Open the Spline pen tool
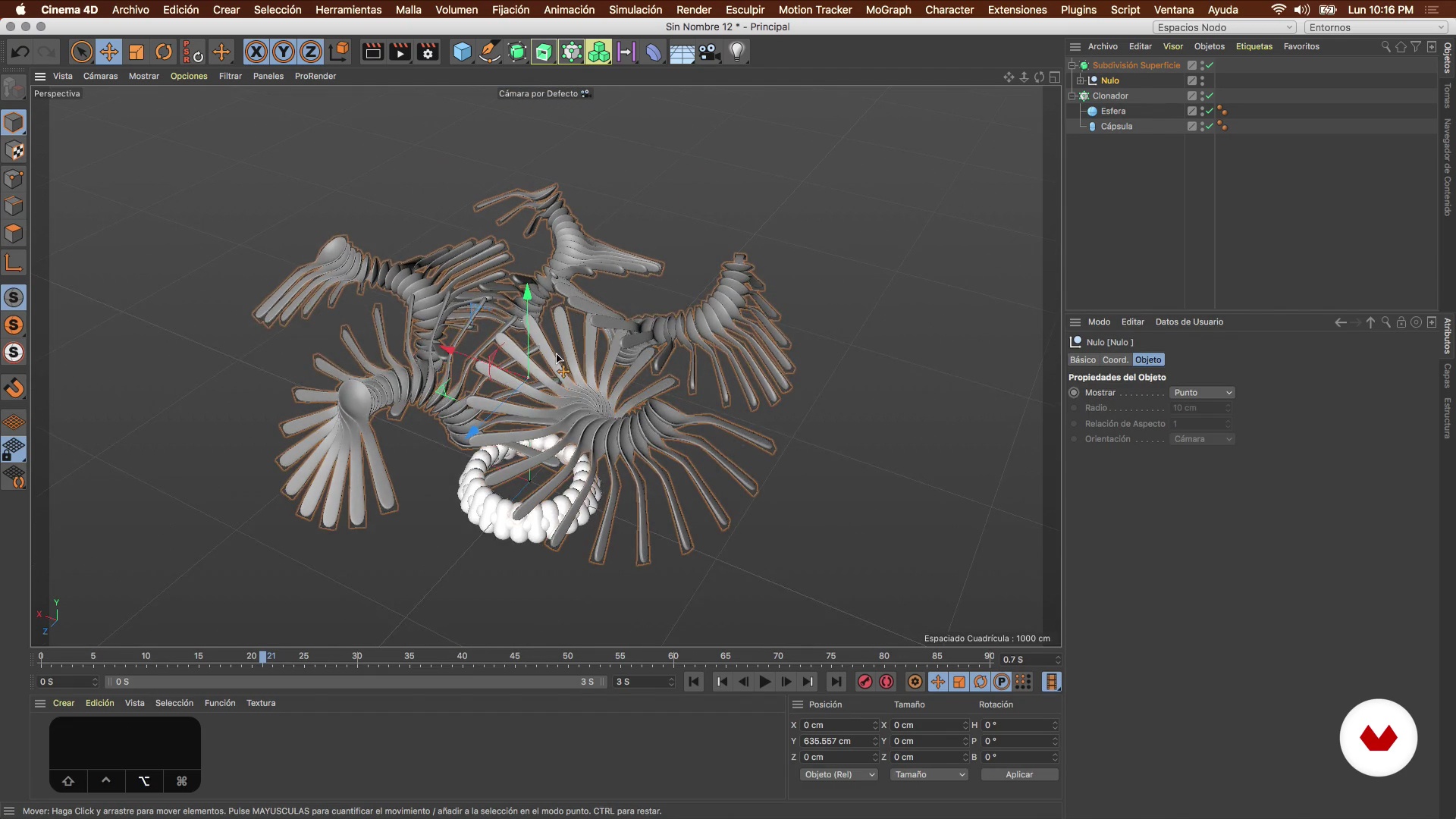Viewport: 1456px width, 819px height. [490, 52]
